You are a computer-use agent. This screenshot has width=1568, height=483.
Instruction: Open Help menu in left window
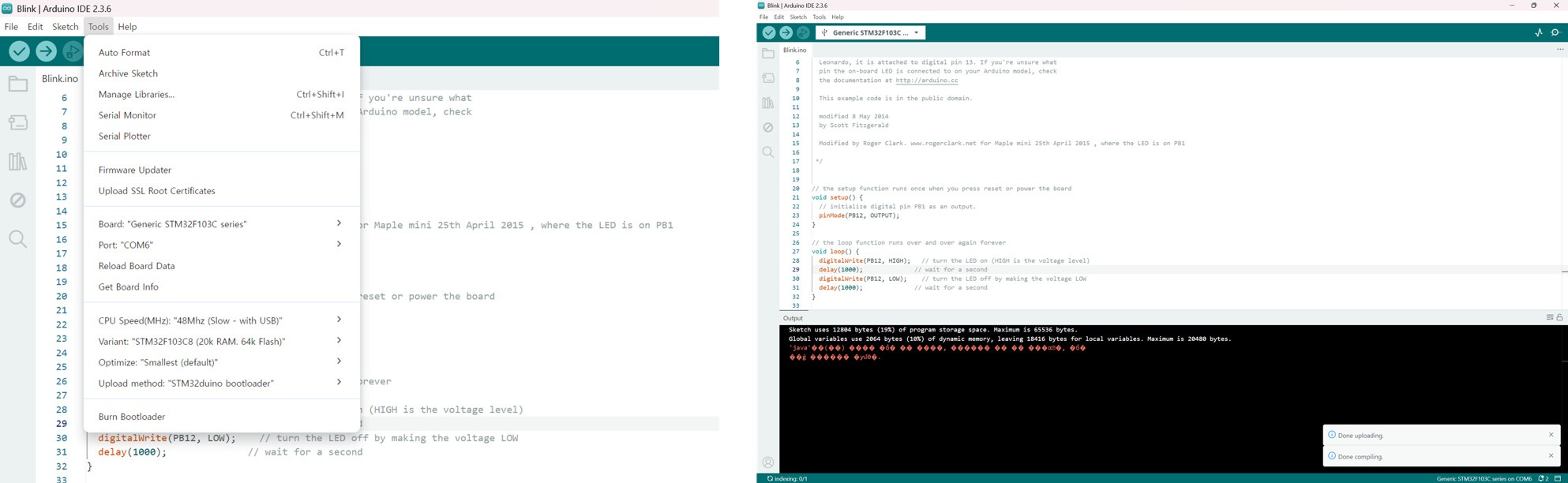(127, 27)
